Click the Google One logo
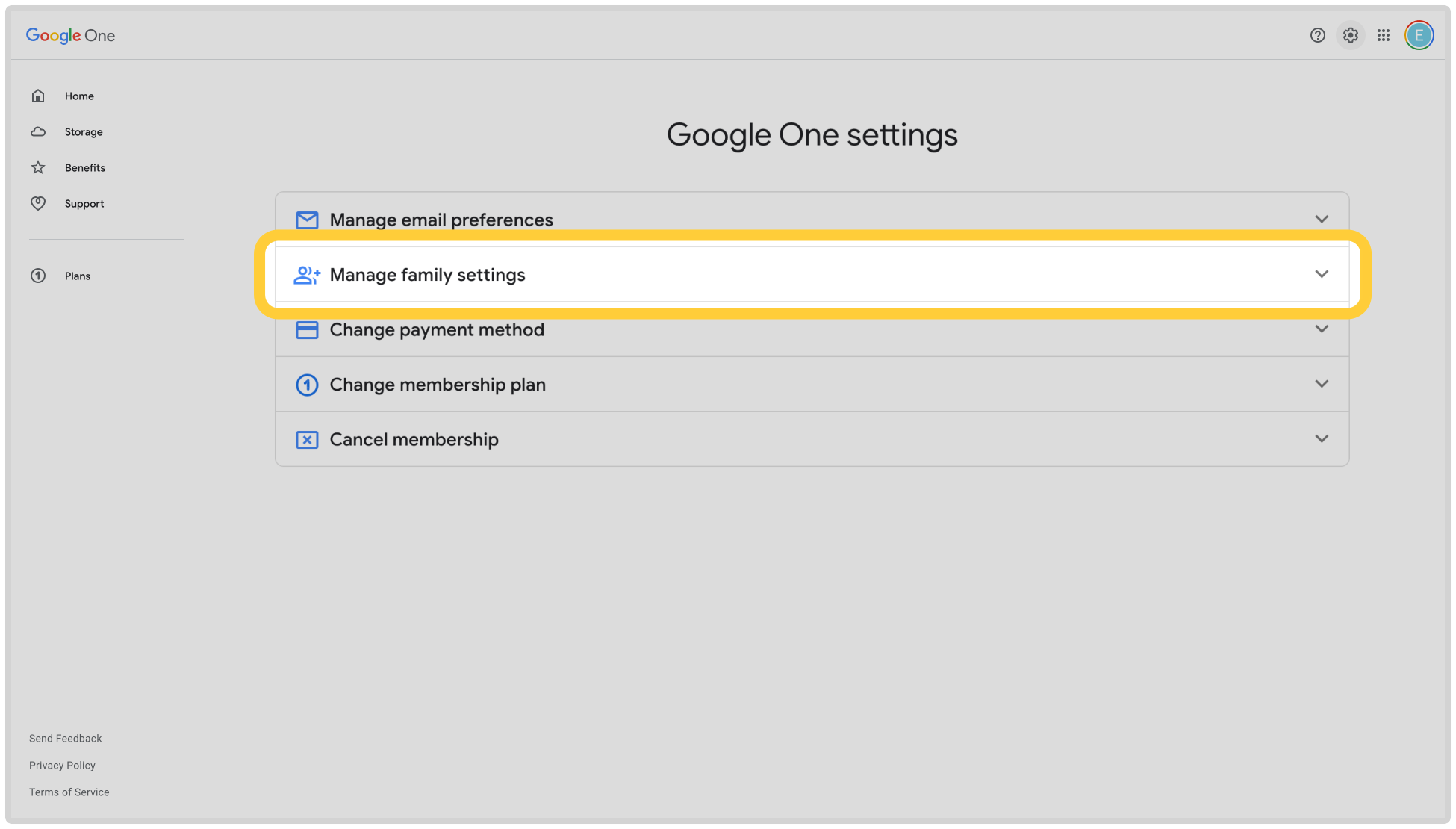Screen dimensions: 1456x829 click(70, 35)
